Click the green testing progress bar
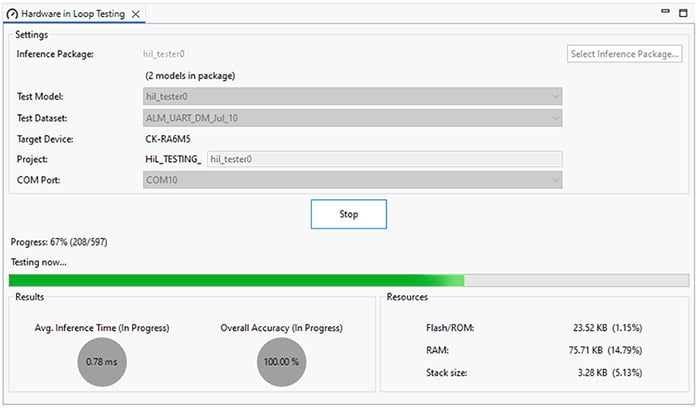This screenshot has width=700, height=409. (x=236, y=280)
